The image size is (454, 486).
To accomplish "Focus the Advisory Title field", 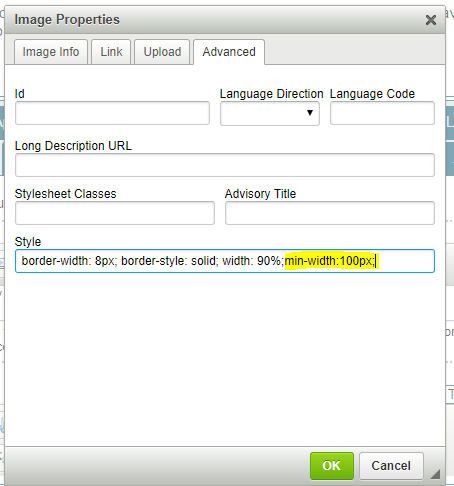I will pos(330,213).
